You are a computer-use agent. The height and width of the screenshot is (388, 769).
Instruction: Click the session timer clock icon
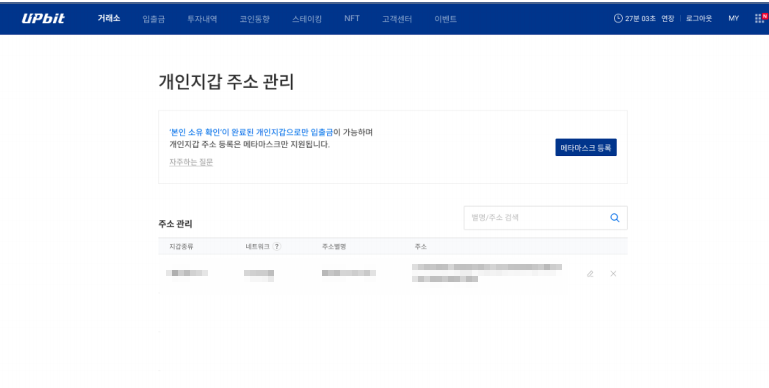(x=618, y=19)
